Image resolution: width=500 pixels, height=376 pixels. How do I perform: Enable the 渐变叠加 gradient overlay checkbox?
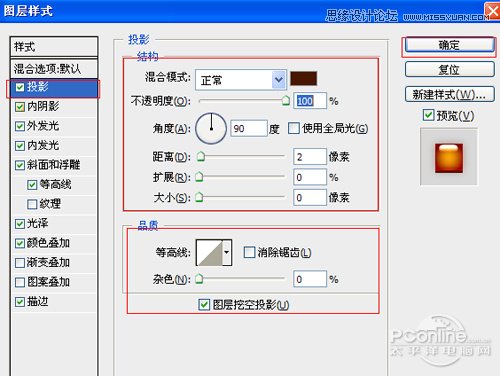[x=20, y=263]
